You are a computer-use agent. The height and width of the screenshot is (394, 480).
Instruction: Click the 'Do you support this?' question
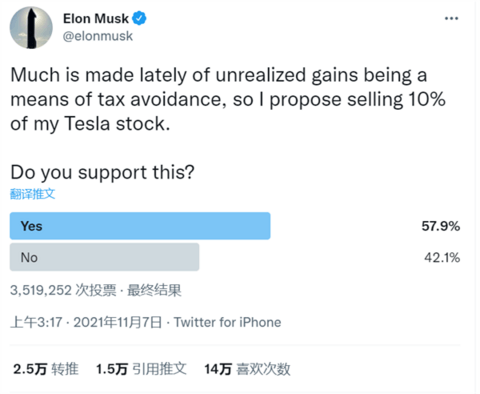pyautogui.click(x=102, y=172)
